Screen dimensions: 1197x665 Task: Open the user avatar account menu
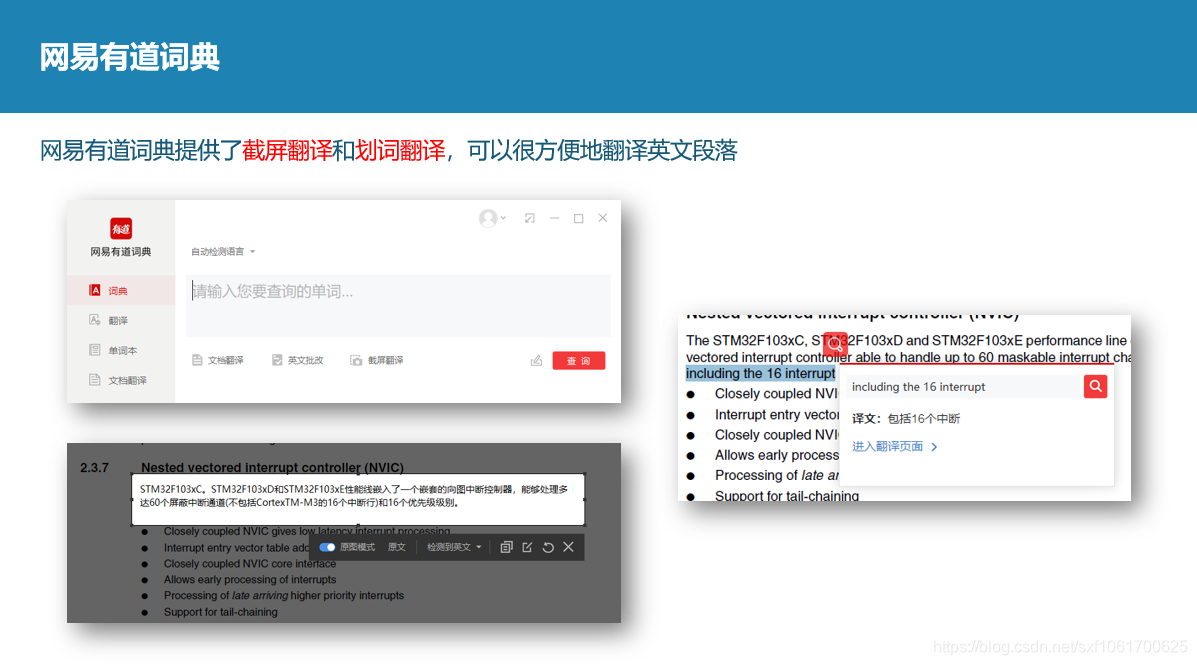(x=492, y=218)
